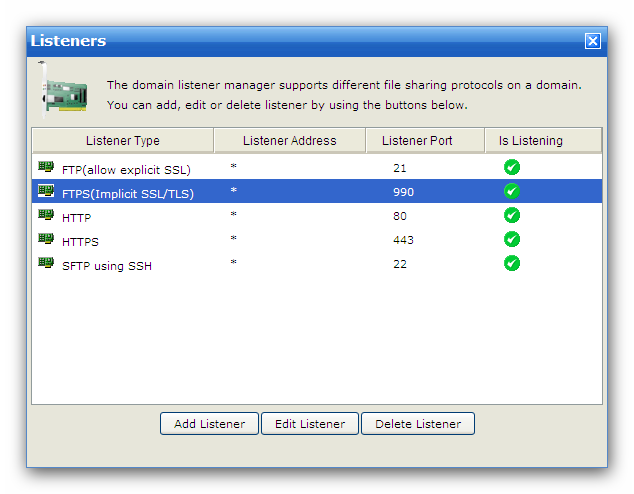
Task: Click port value 21
Action: (399, 168)
